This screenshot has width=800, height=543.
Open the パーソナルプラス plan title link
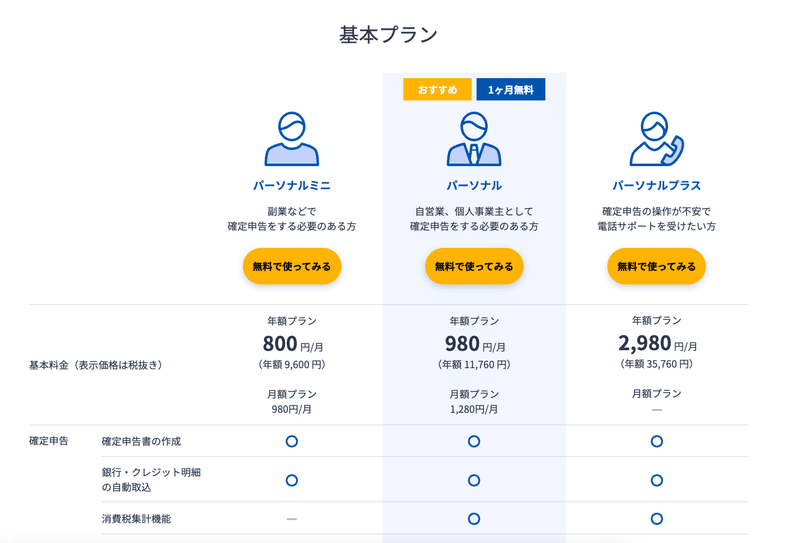(657, 185)
